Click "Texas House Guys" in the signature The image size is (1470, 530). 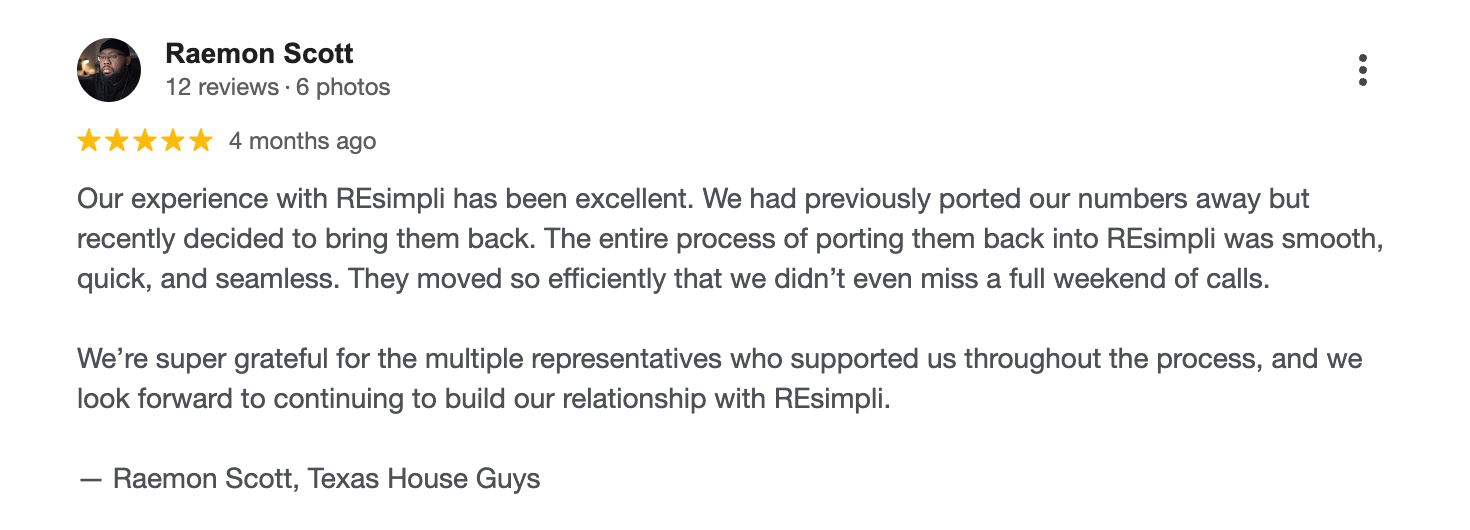424,479
